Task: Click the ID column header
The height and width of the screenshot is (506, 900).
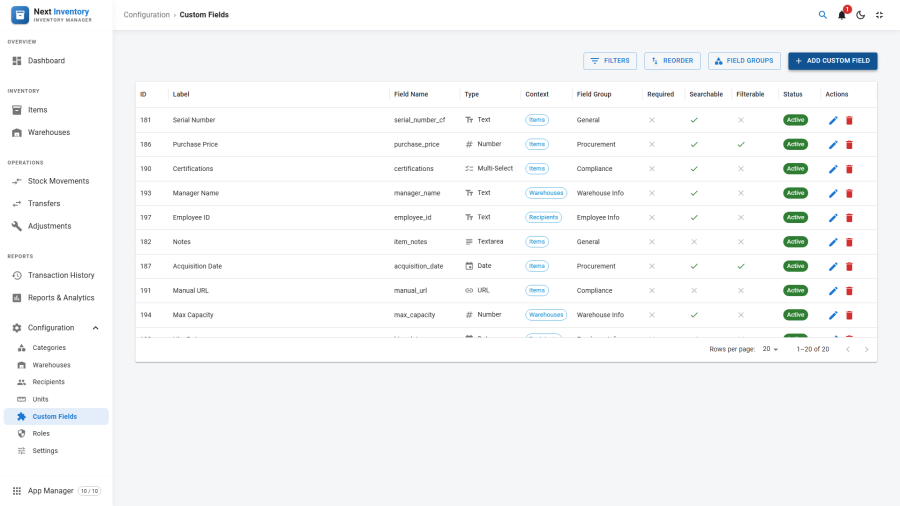Action: (143, 95)
